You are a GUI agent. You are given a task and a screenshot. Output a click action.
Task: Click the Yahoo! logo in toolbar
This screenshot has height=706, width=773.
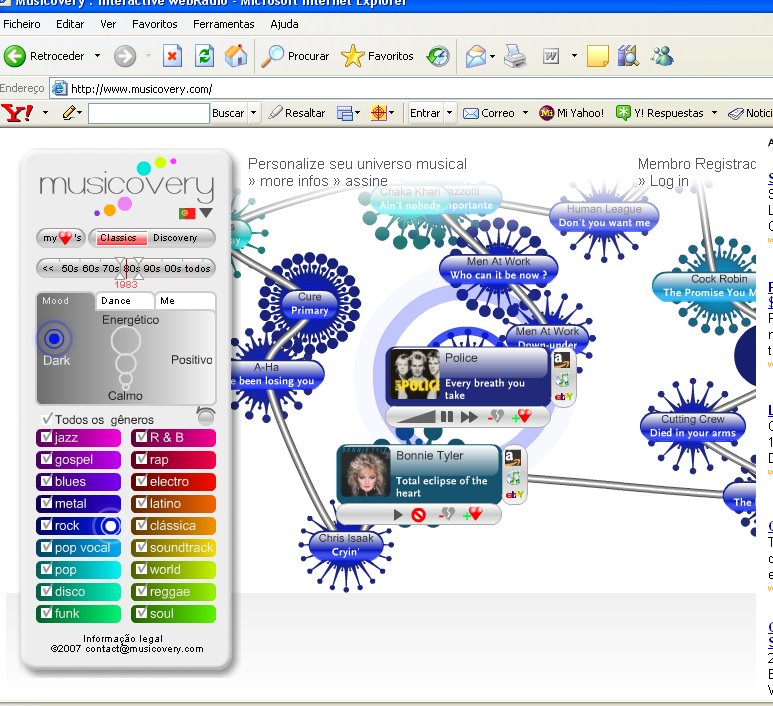pyautogui.click(x=17, y=113)
